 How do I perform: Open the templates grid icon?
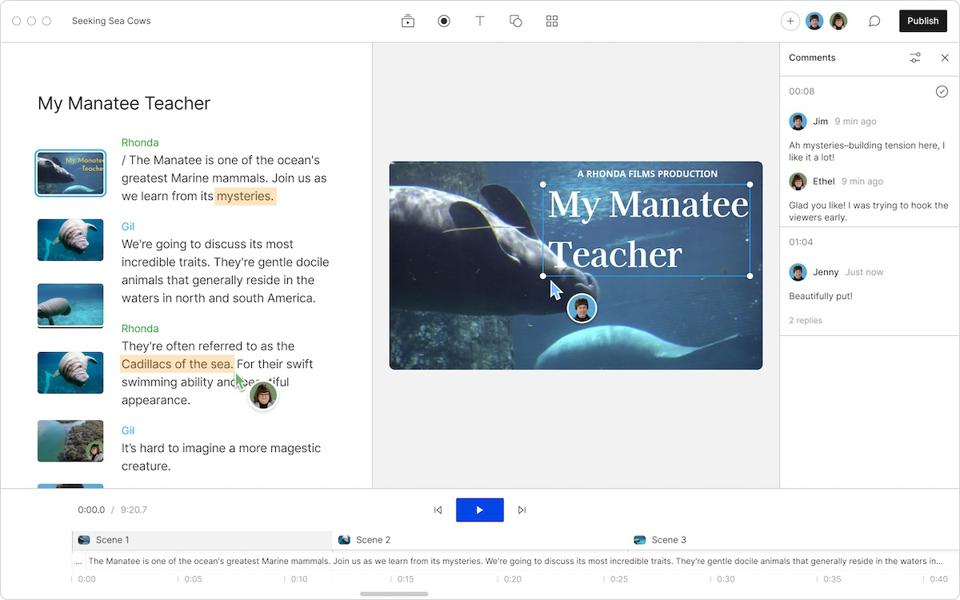(552, 20)
